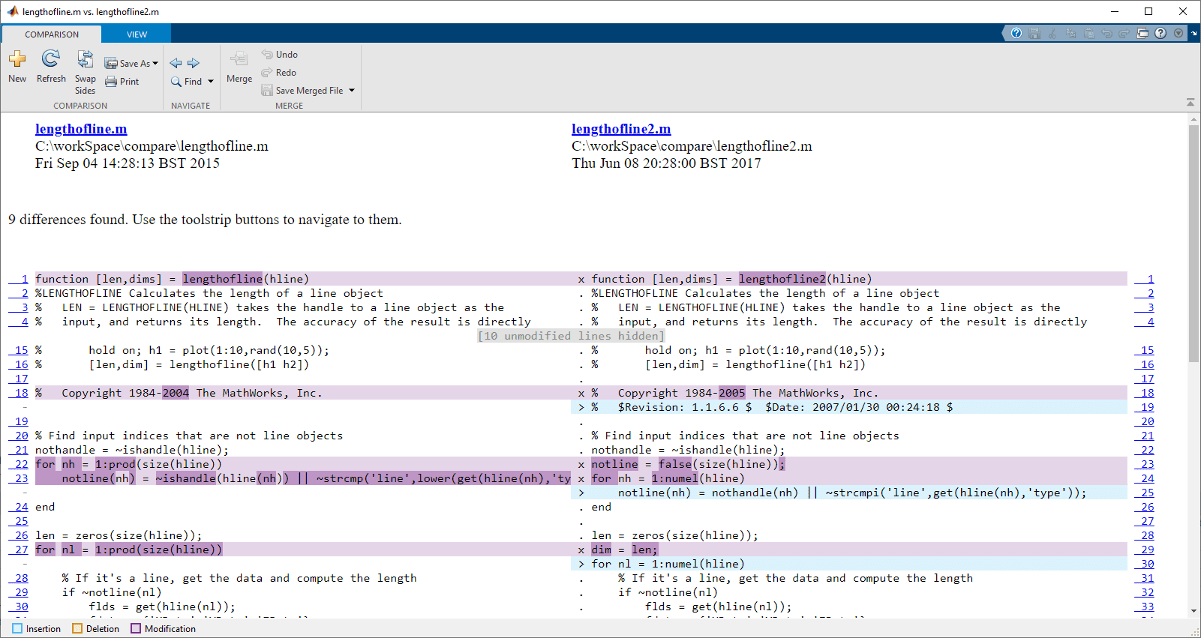Swap Sides of the comparison
Screen dimensions: 1201x638
(85, 72)
